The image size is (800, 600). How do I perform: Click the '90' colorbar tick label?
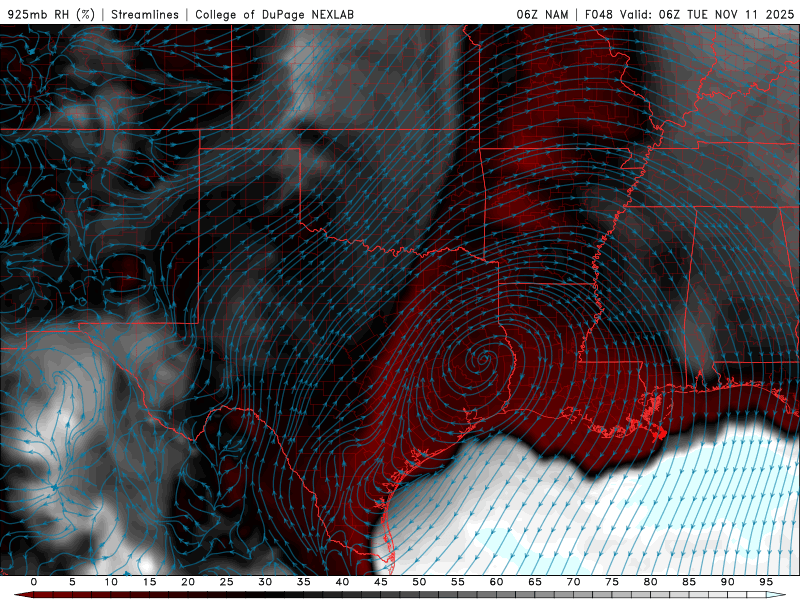point(727,582)
